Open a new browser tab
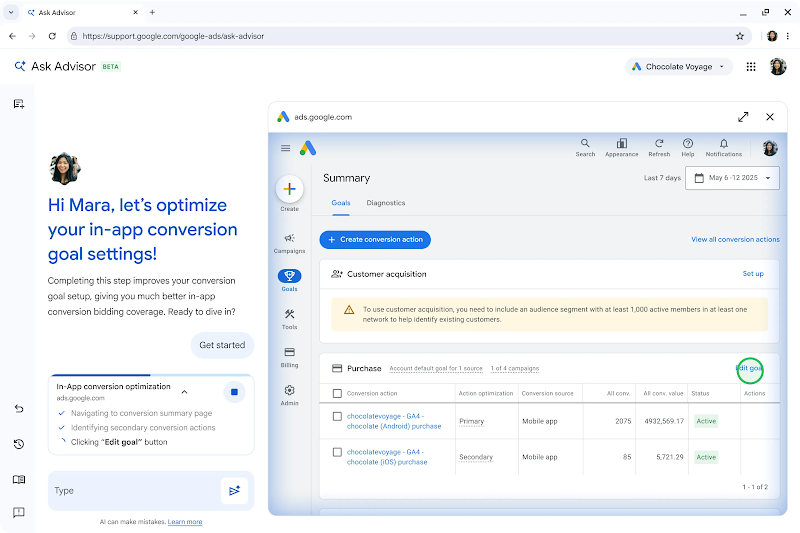 152,12
